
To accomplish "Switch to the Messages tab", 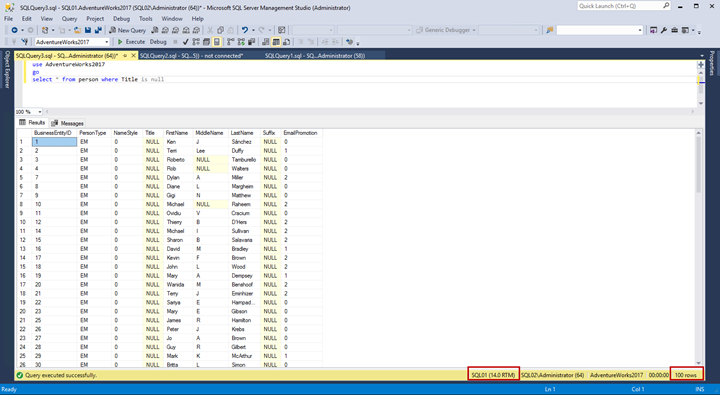I will (x=68, y=123).
